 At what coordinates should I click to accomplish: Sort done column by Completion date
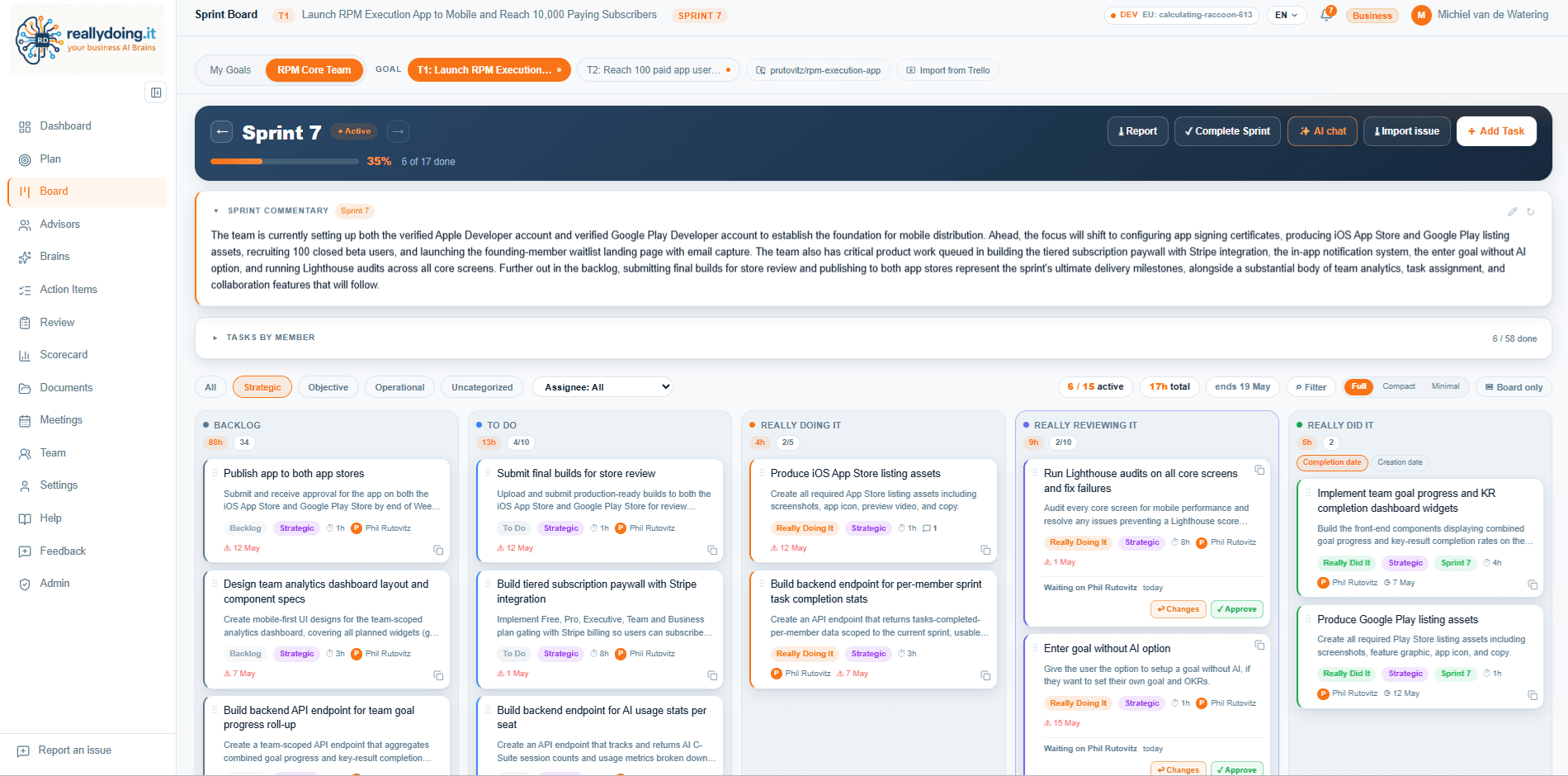[1332, 462]
